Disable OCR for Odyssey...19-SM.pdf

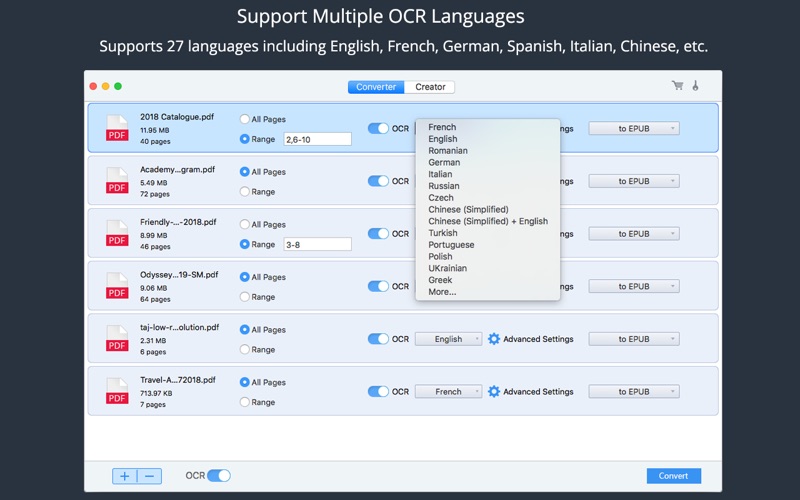tap(378, 286)
